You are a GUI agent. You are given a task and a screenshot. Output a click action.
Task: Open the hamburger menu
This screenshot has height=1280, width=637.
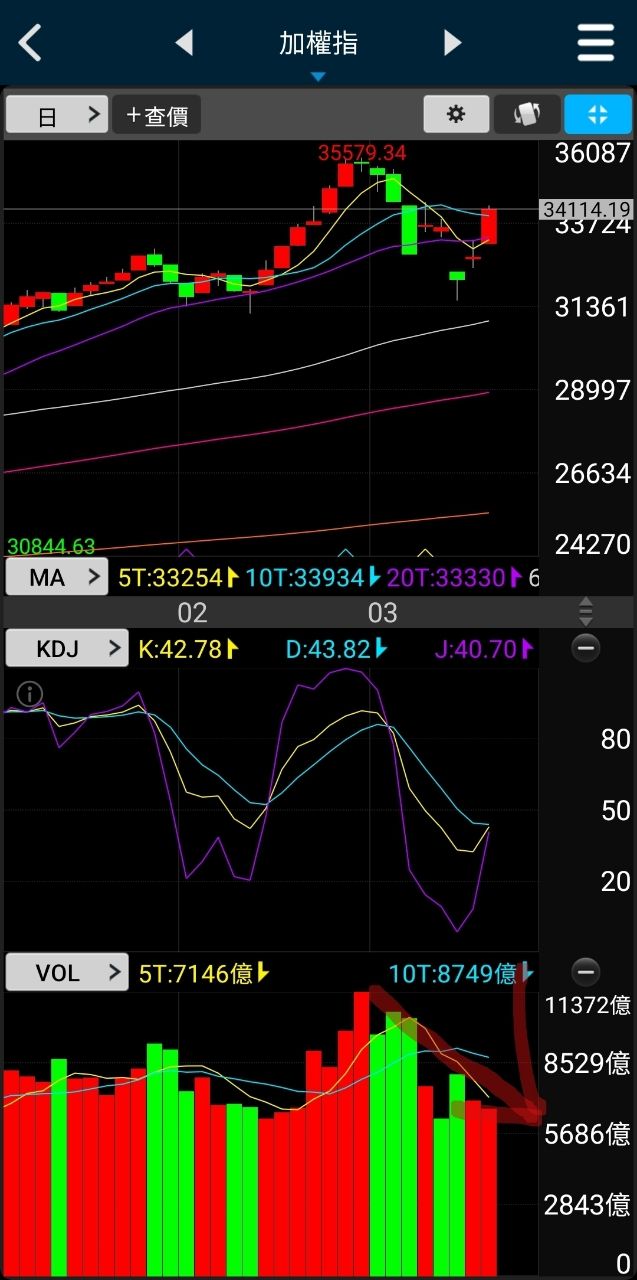pos(595,43)
